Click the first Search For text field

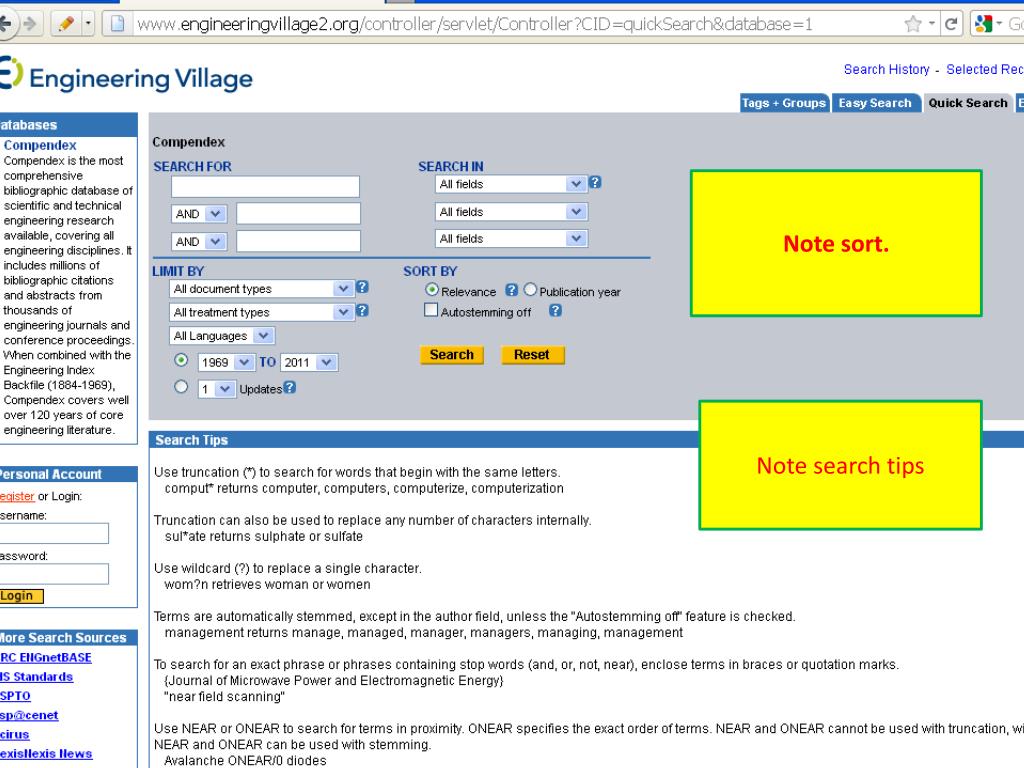click(265, 187)
